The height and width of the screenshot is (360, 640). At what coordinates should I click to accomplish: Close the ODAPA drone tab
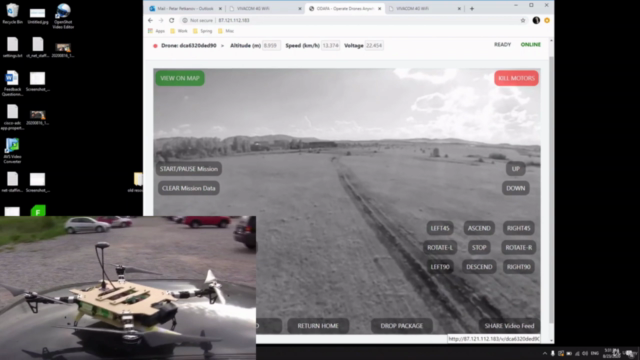(379, 9)
